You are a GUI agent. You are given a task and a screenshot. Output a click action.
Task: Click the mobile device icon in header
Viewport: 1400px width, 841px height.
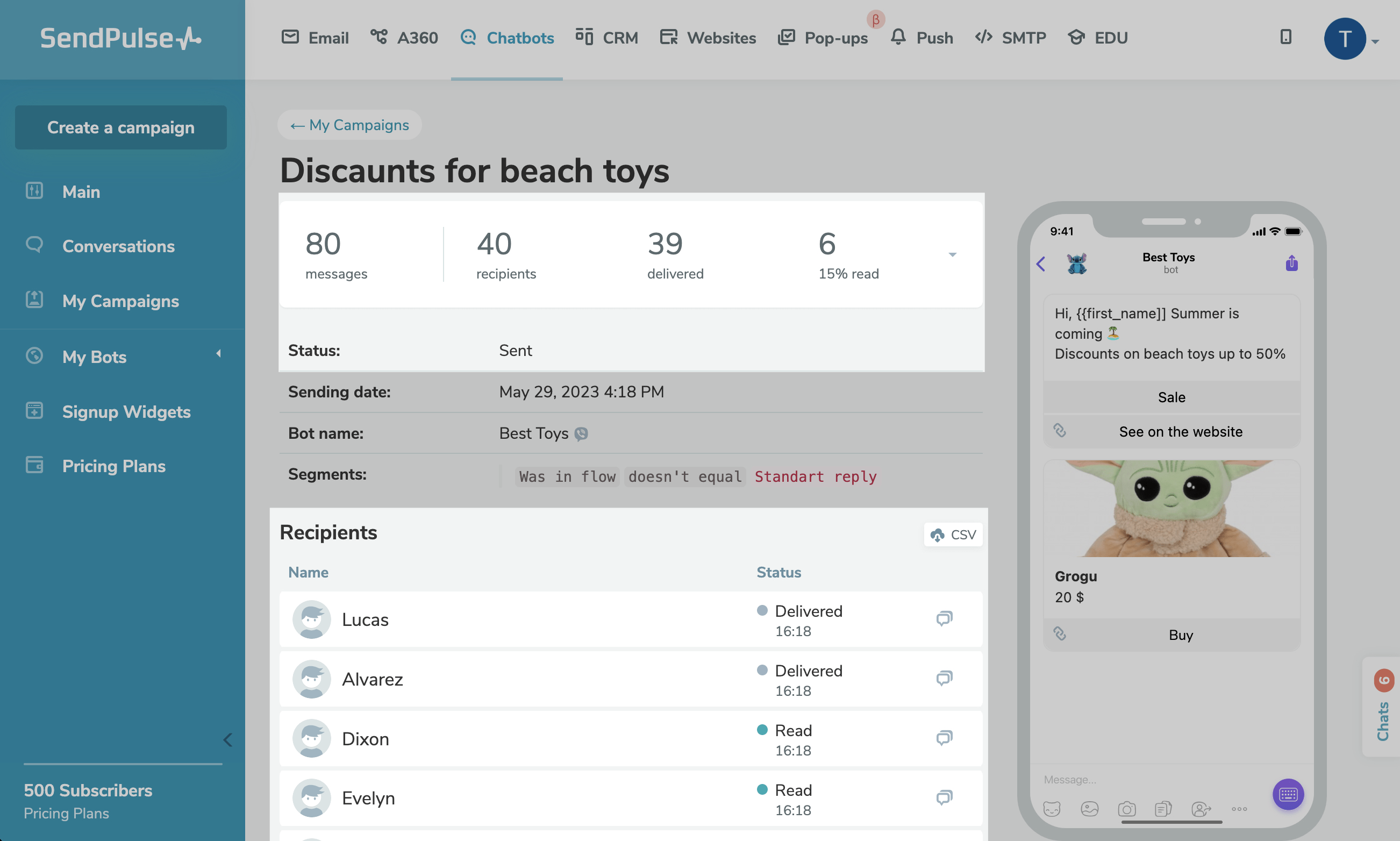point(1285,37)
